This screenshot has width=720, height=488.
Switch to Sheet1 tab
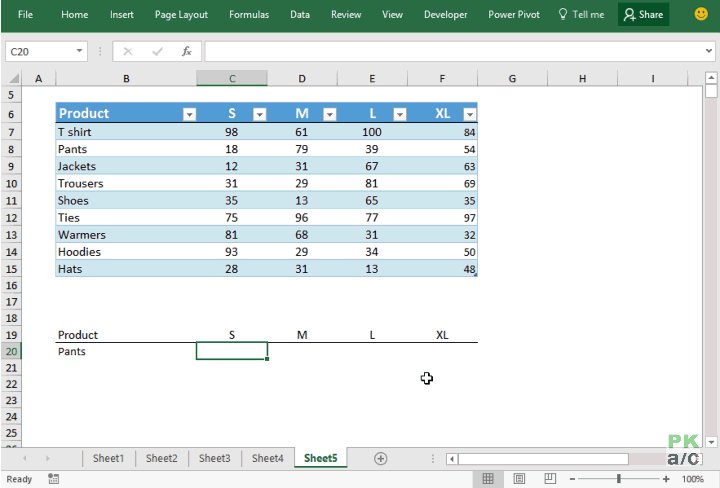coord(108,458)
